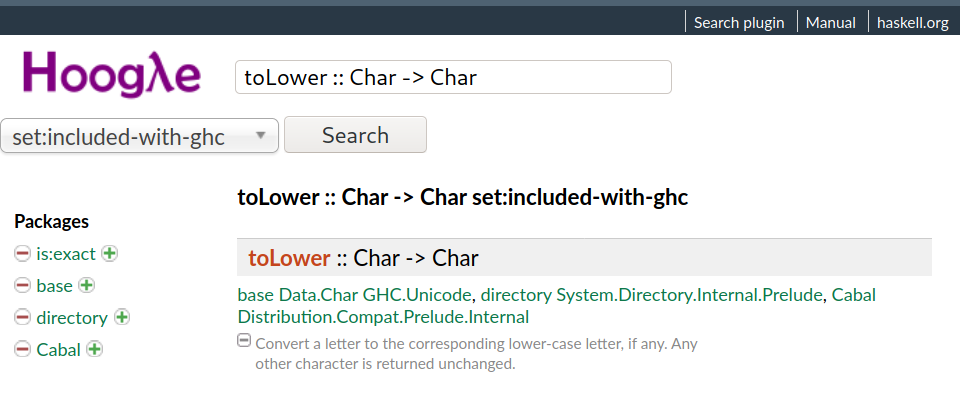Click the Hoogle logo
The height and width of the screenshot is (404, 960).
pyautogui.click(x=112, y=75)
